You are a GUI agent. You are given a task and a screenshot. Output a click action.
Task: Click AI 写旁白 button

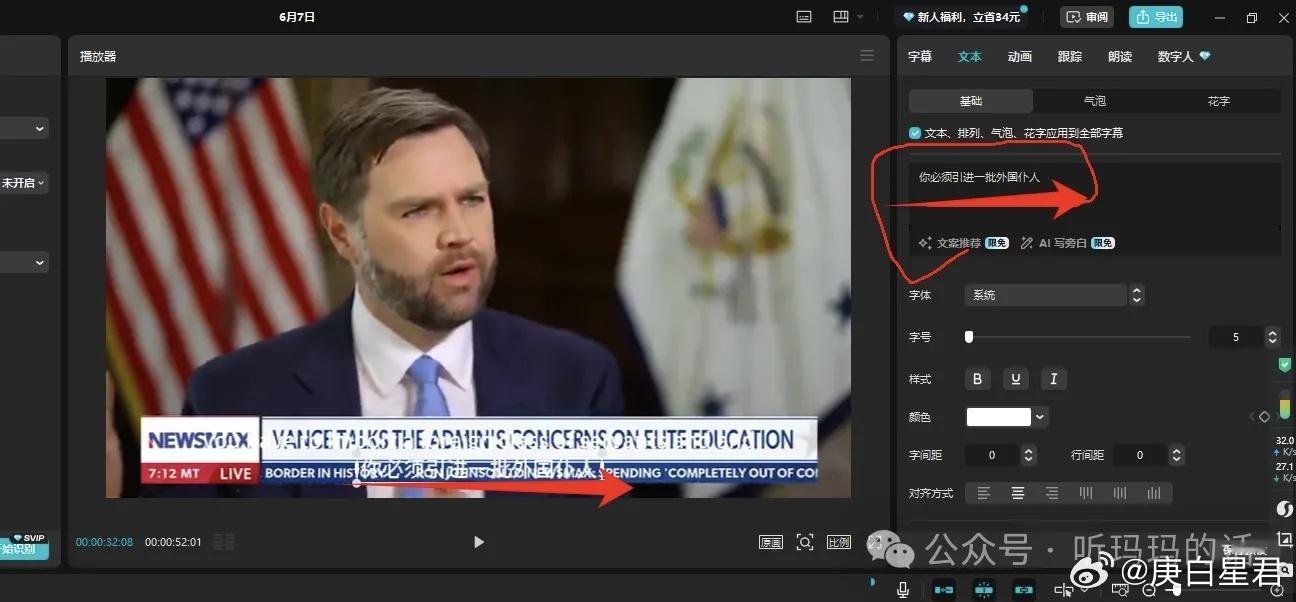[1067, 243]
